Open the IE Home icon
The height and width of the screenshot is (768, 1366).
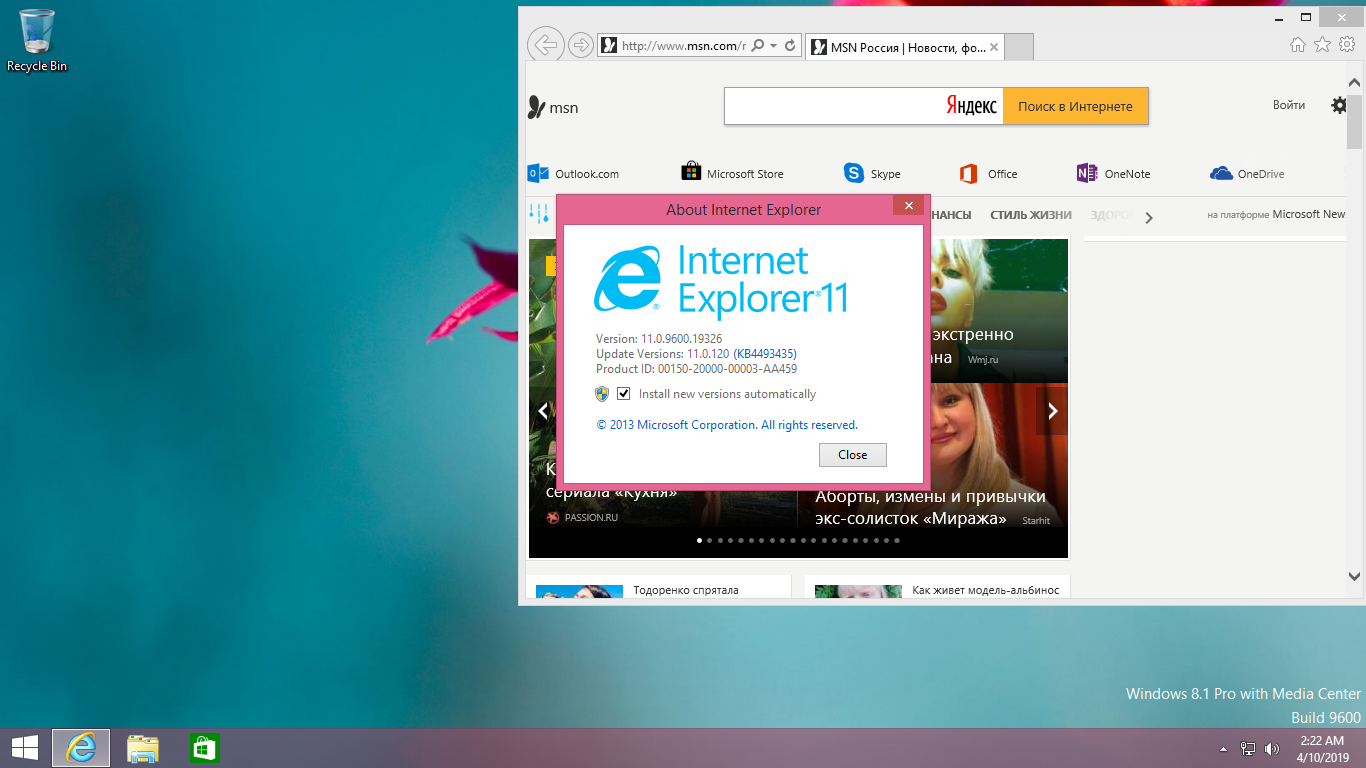click(1297, 44)
